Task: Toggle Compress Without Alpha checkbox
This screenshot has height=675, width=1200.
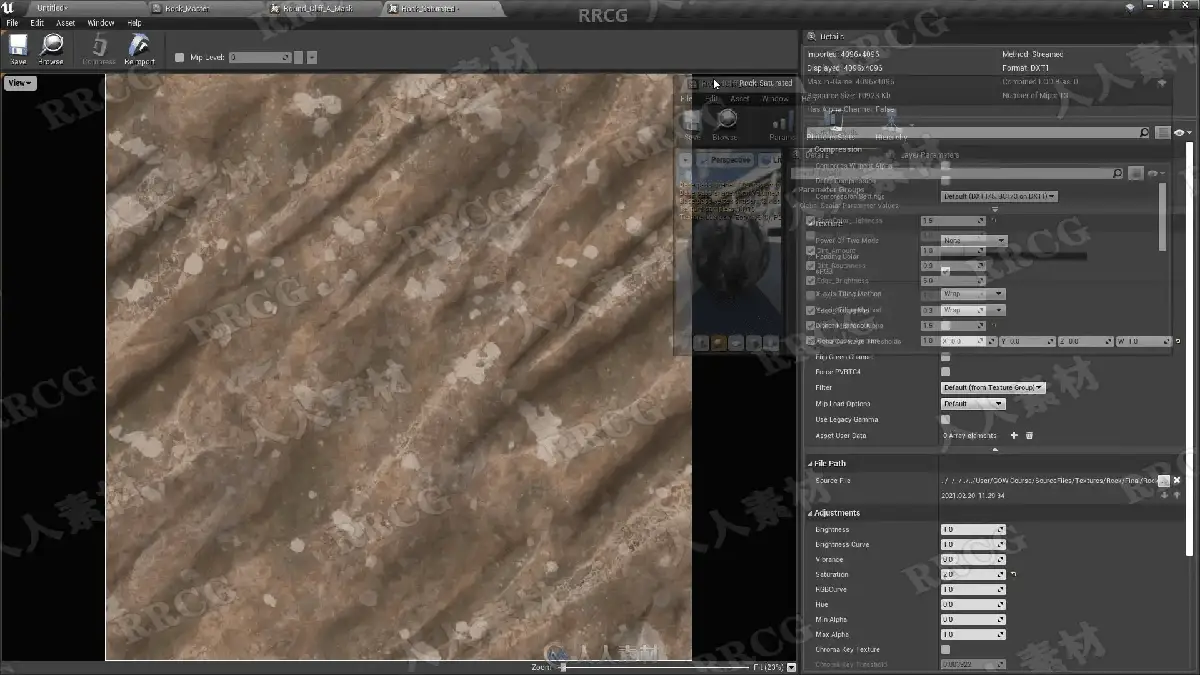Action: coord(946,166)
